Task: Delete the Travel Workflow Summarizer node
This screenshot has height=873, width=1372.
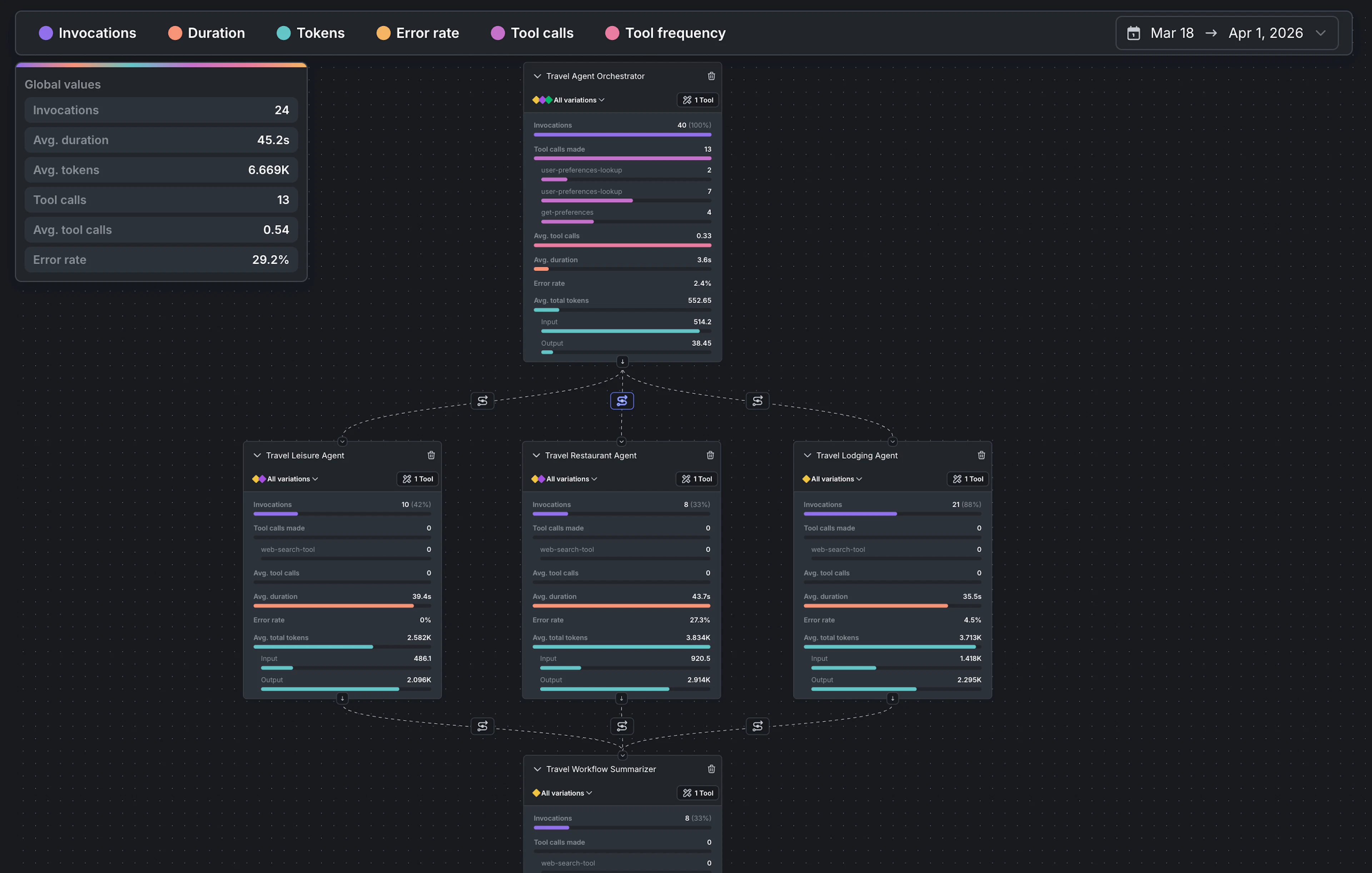Action: [711, 769]
